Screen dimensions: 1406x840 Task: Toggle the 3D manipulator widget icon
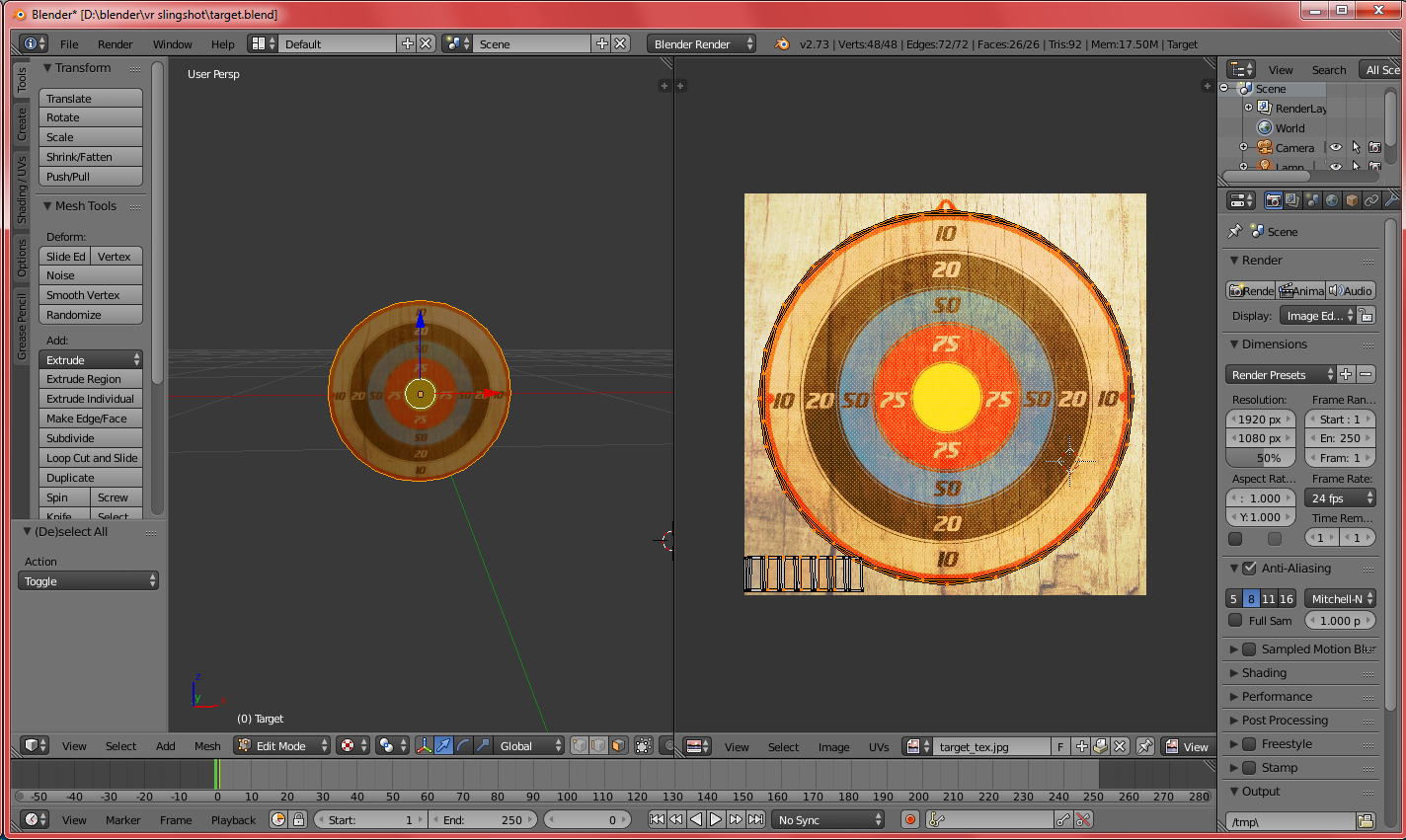pyautogui.click(x=424, y=746)
